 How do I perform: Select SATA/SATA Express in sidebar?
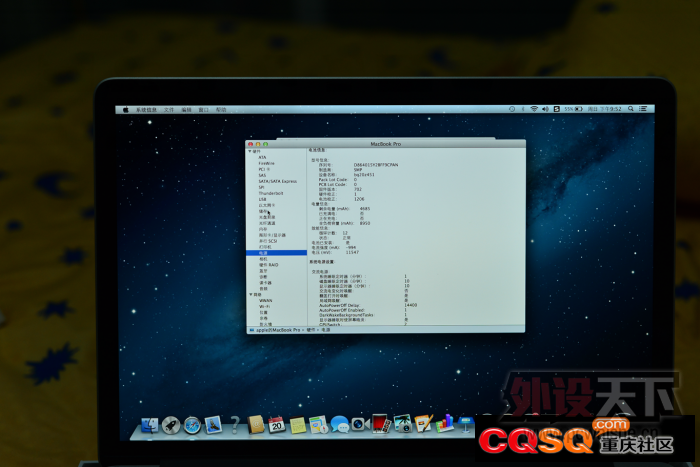(x=278, y=181)
